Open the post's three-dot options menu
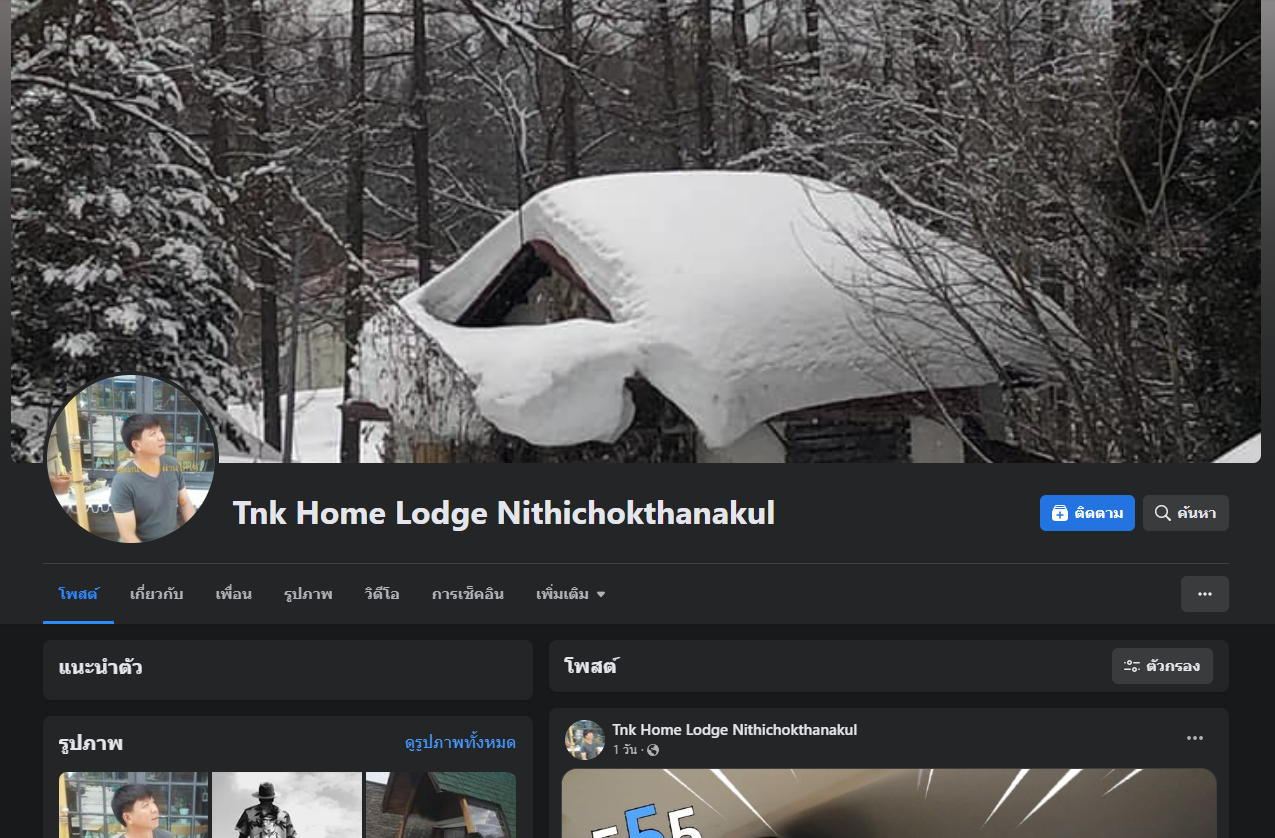1275x838 pixels. tap(1195, 739)
